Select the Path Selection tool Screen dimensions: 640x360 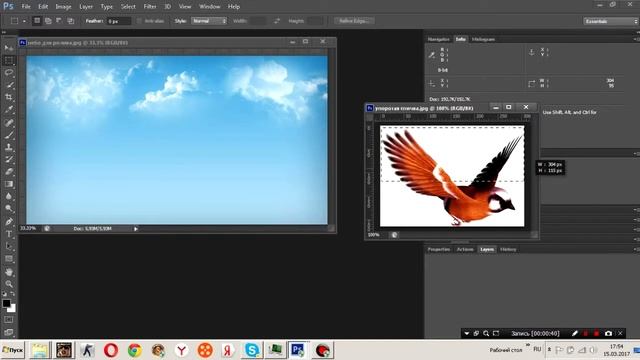point(9,247)
